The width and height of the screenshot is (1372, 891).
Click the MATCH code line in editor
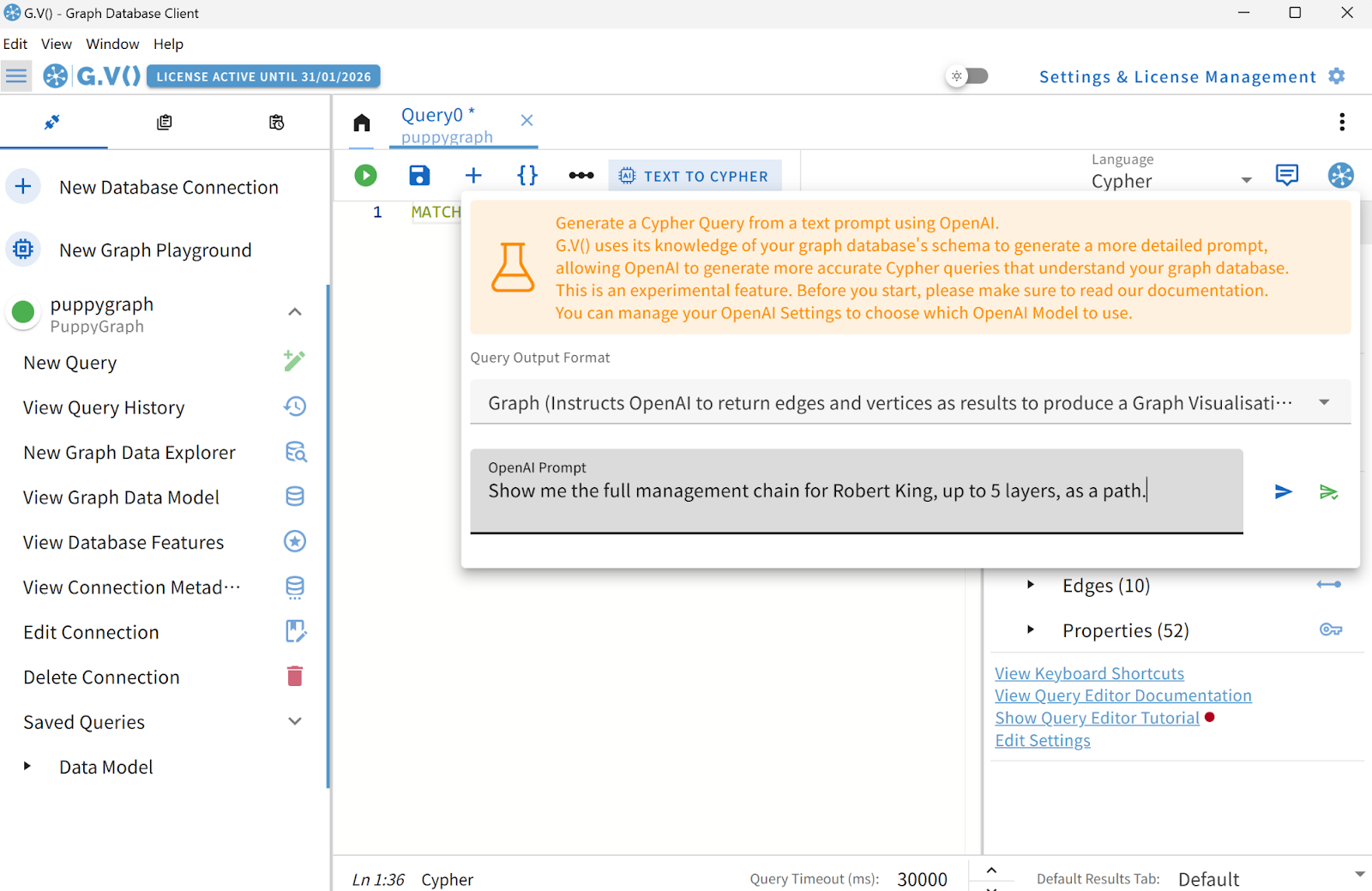click(x=436, y=212)
